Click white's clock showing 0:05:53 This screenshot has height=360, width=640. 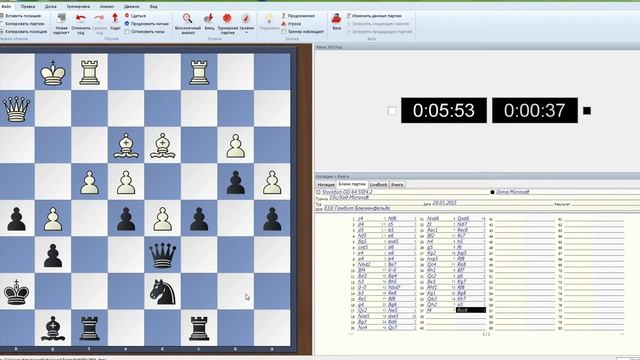pos(444,110)
